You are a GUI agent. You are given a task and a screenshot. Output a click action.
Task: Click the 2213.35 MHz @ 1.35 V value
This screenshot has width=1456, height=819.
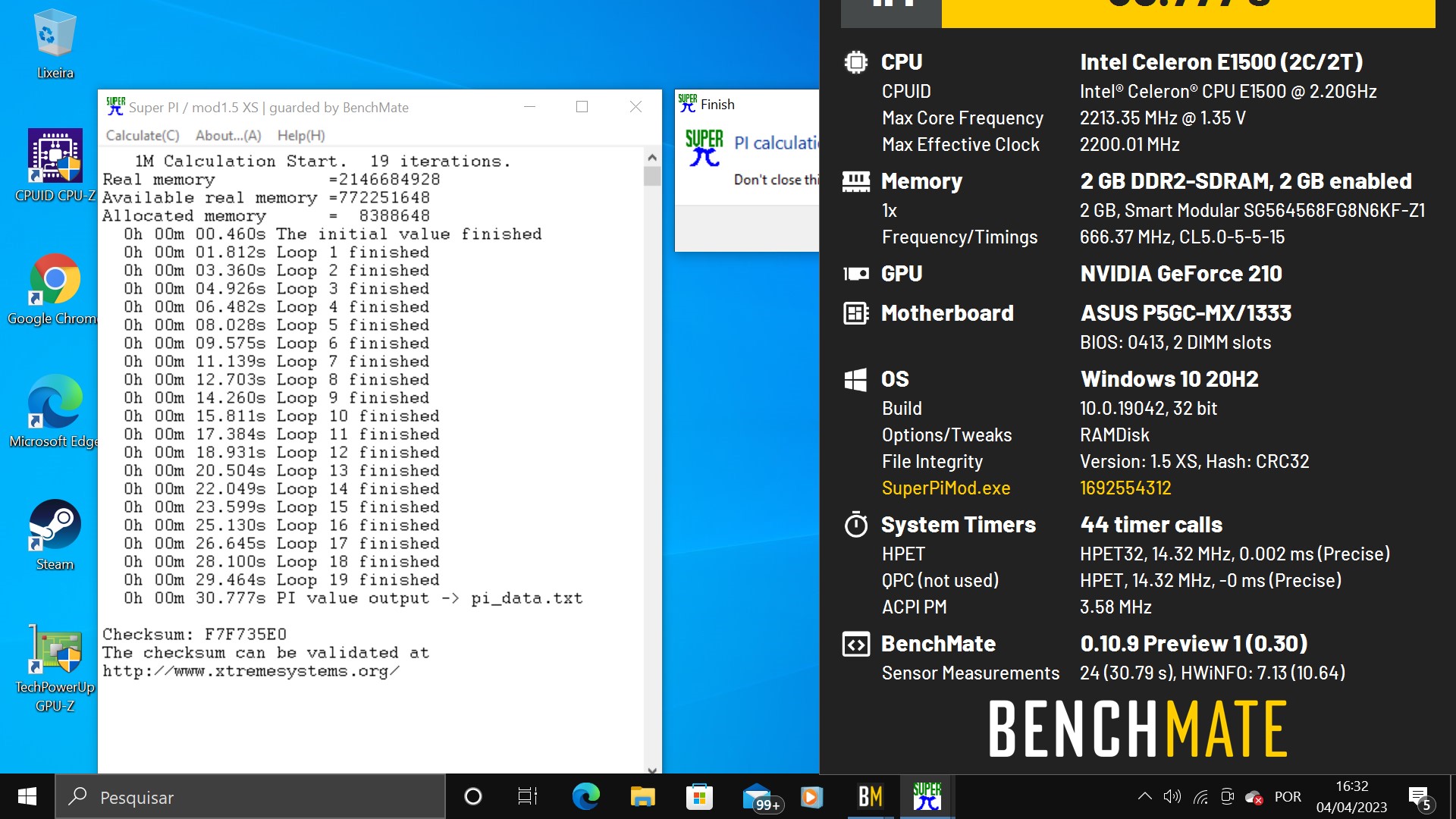coord(1163,118)
